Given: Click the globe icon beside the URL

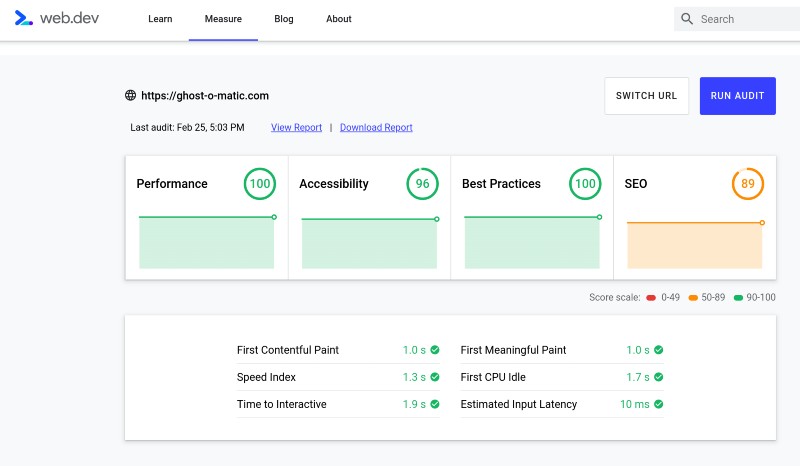Looking at the screenshot, I should point(131,95).
